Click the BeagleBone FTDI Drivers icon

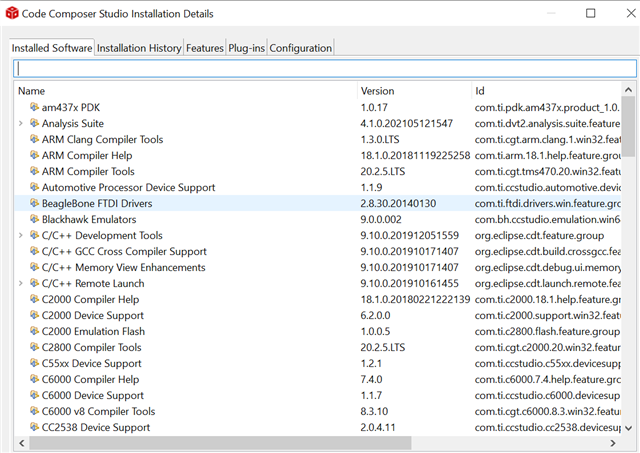[34, 203]
